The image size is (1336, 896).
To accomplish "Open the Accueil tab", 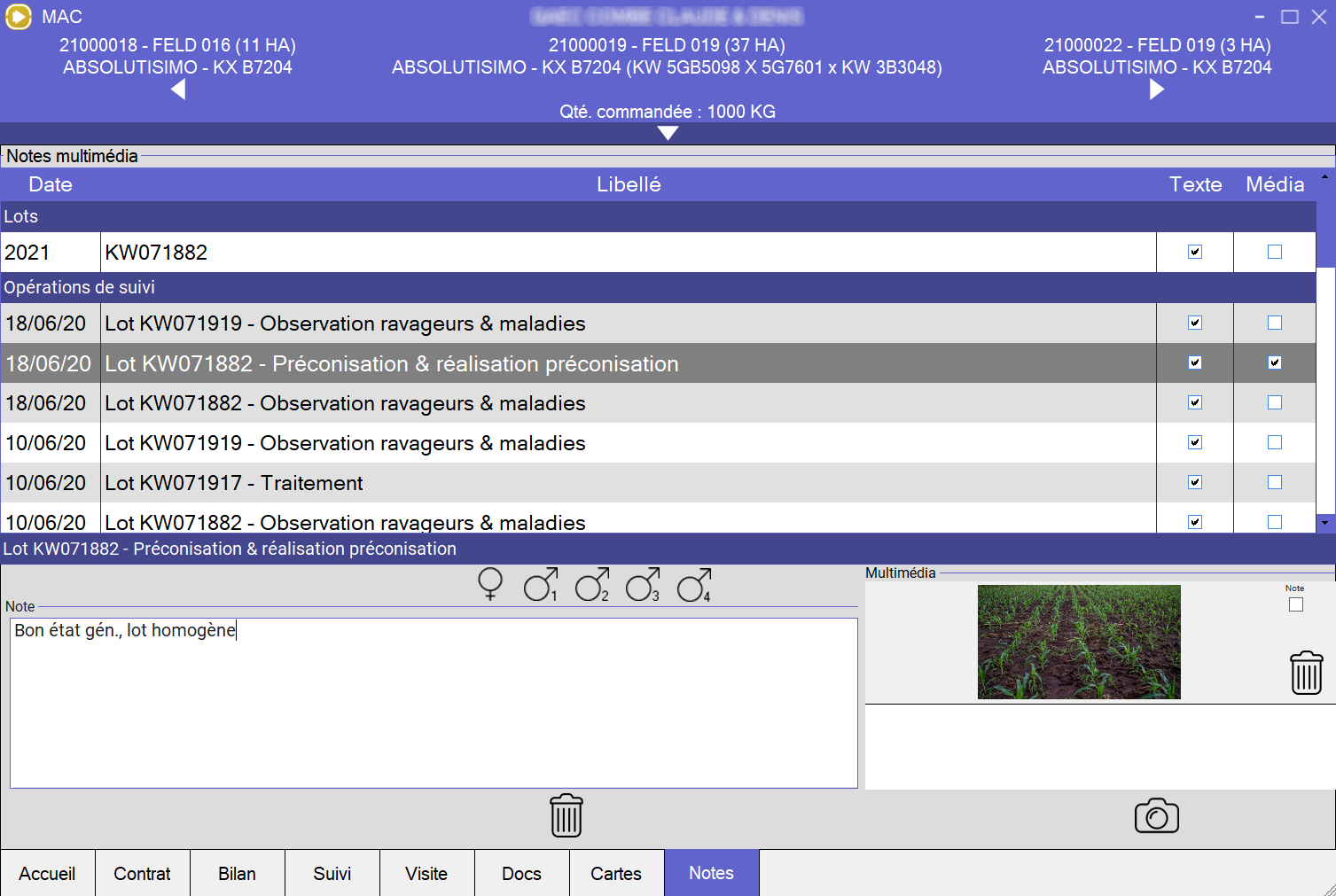I will point(48,873).
